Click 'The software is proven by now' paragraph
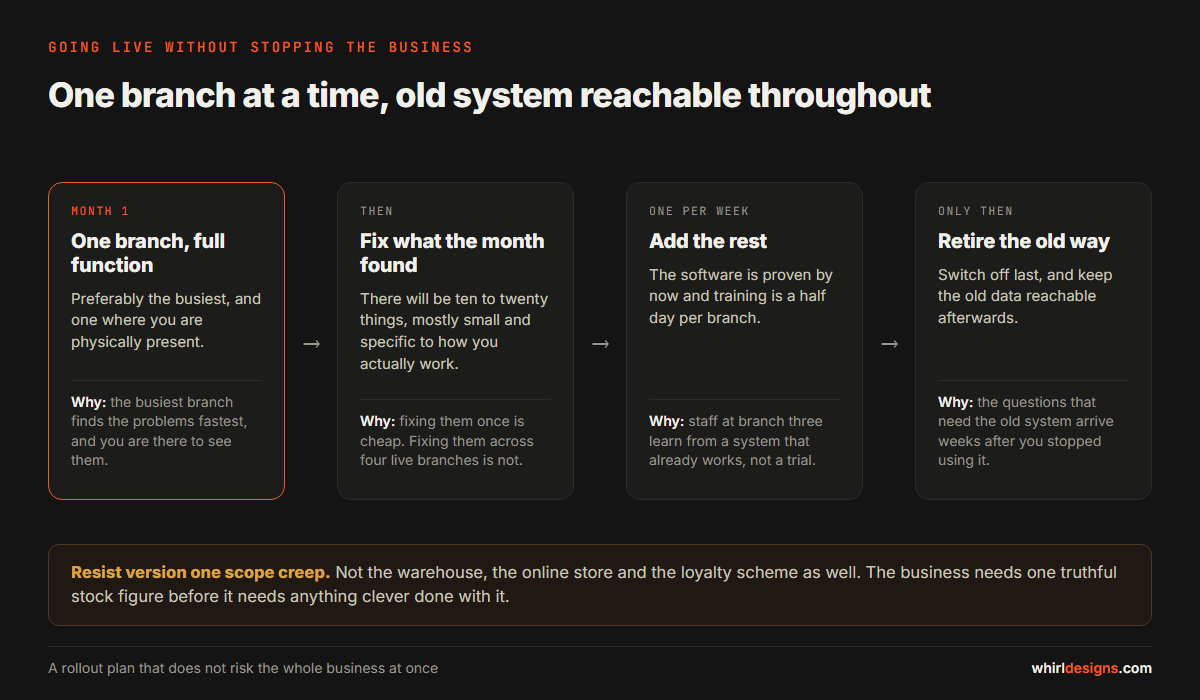 pos(741,296)
